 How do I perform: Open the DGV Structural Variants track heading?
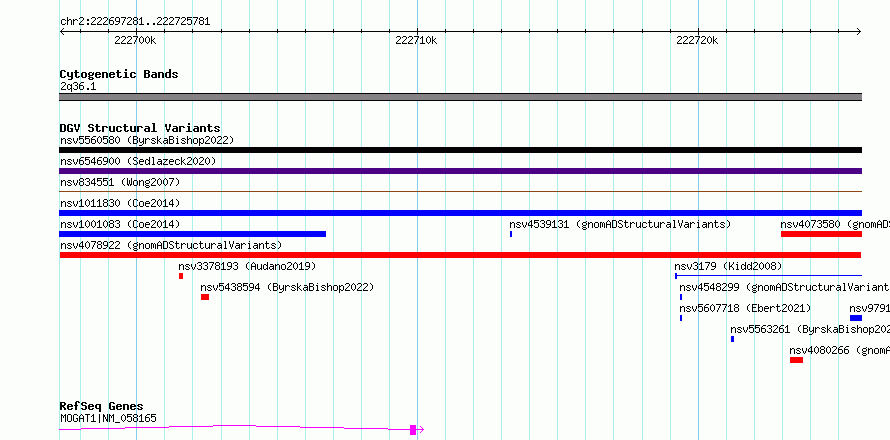click(140, 128)
